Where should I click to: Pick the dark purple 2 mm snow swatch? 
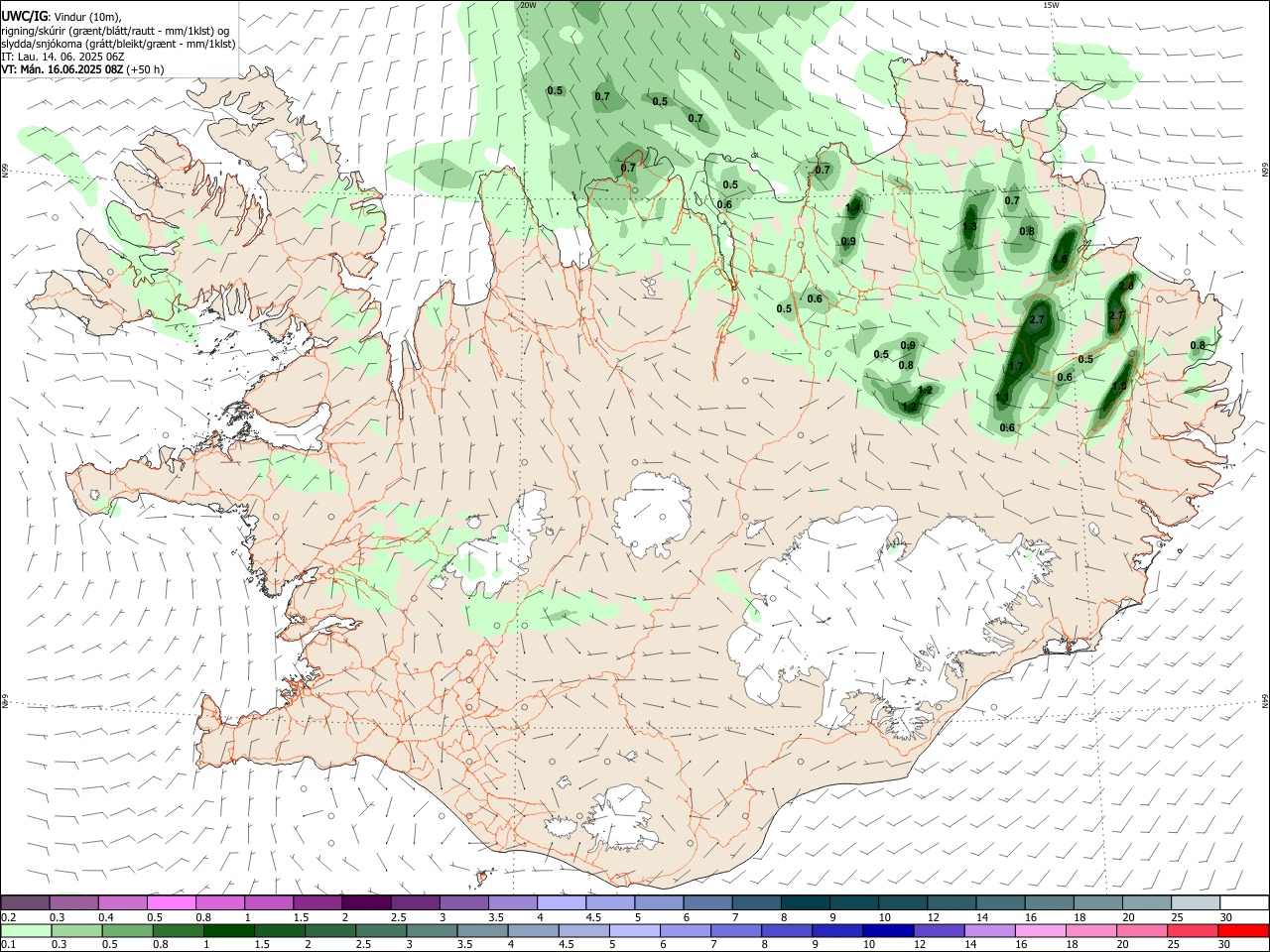(x=366, y=902)
